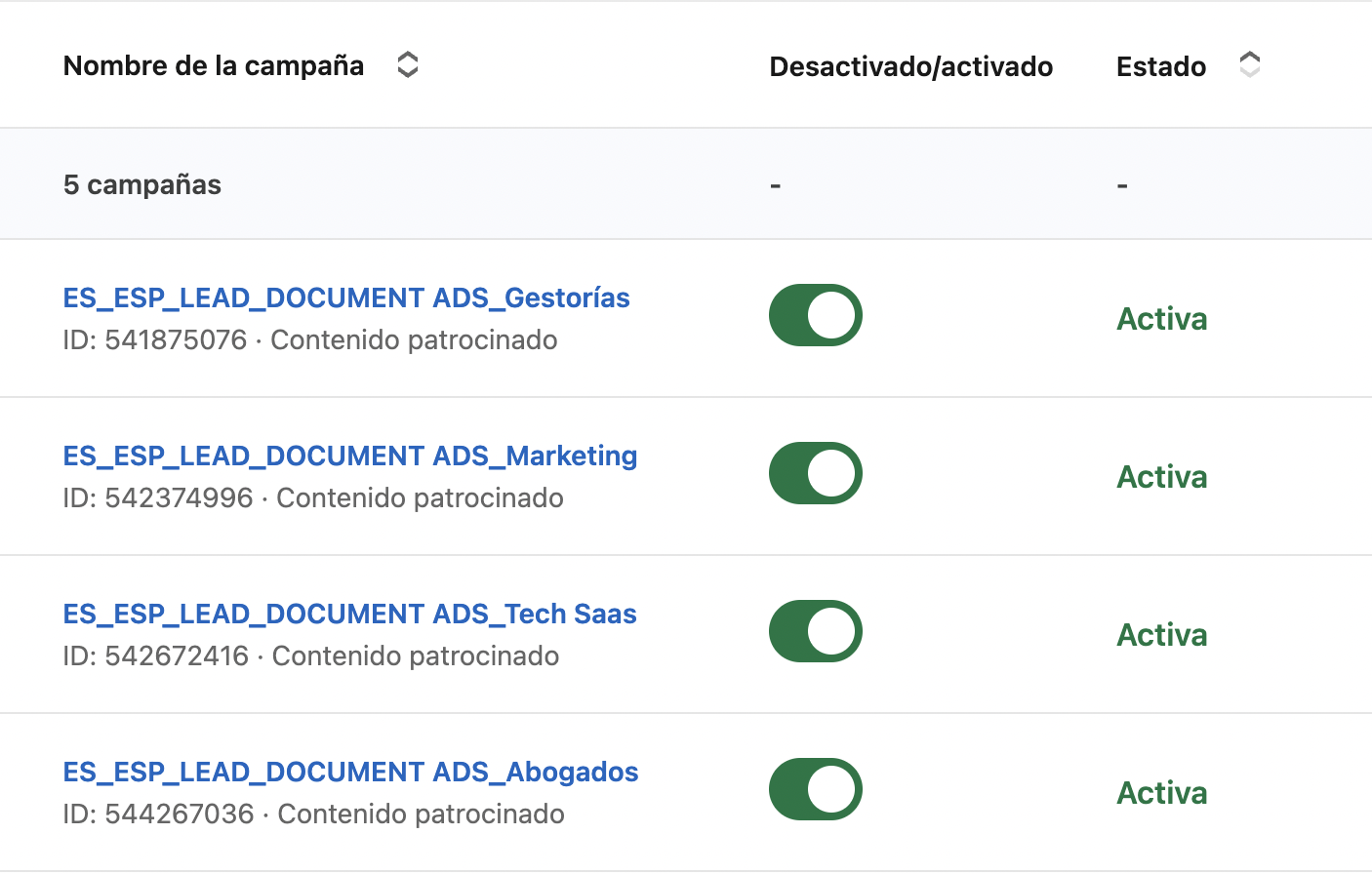Click the Activa status of ADS_Gestorías
1372x874 pixels.
(x=1161, y=318)
